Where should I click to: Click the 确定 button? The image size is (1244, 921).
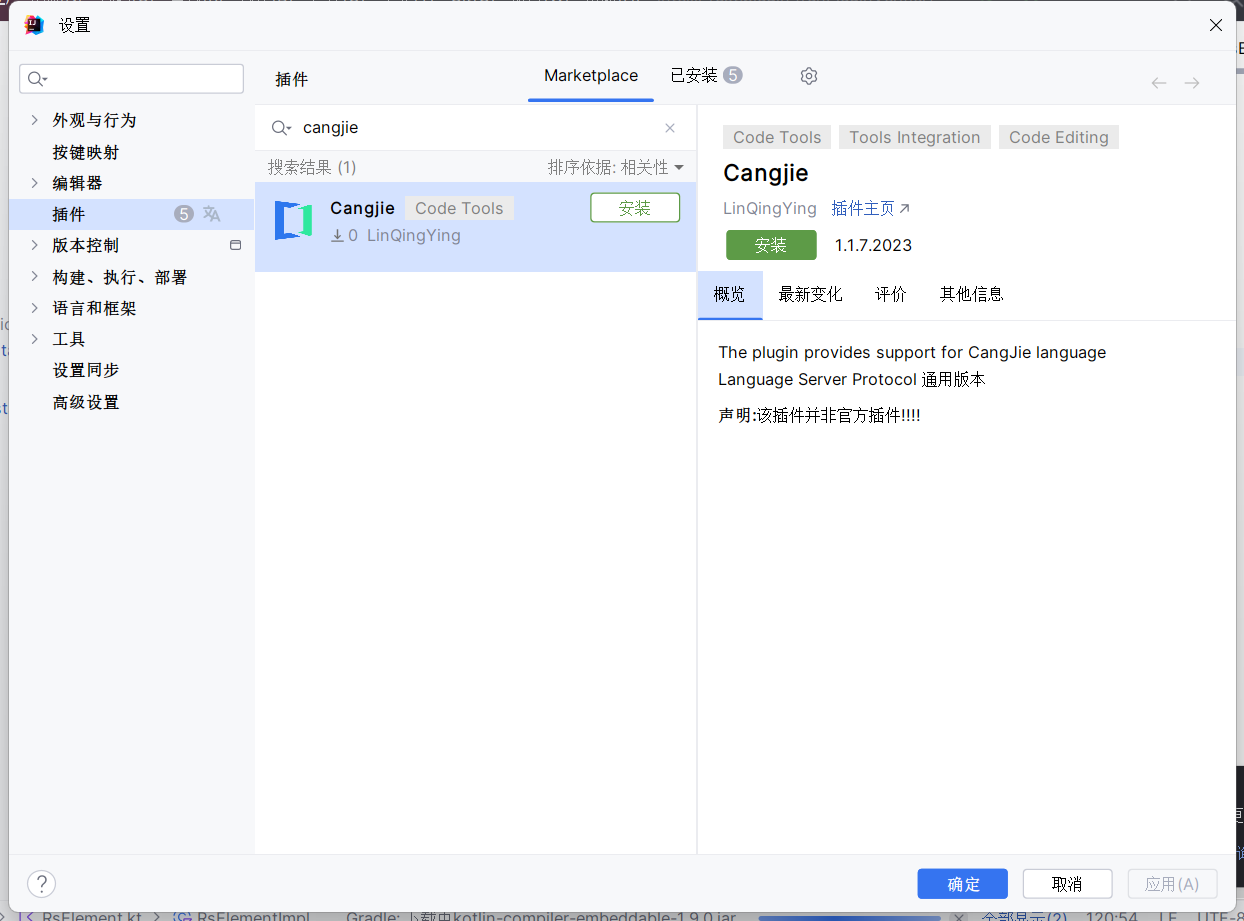point(963,884)
